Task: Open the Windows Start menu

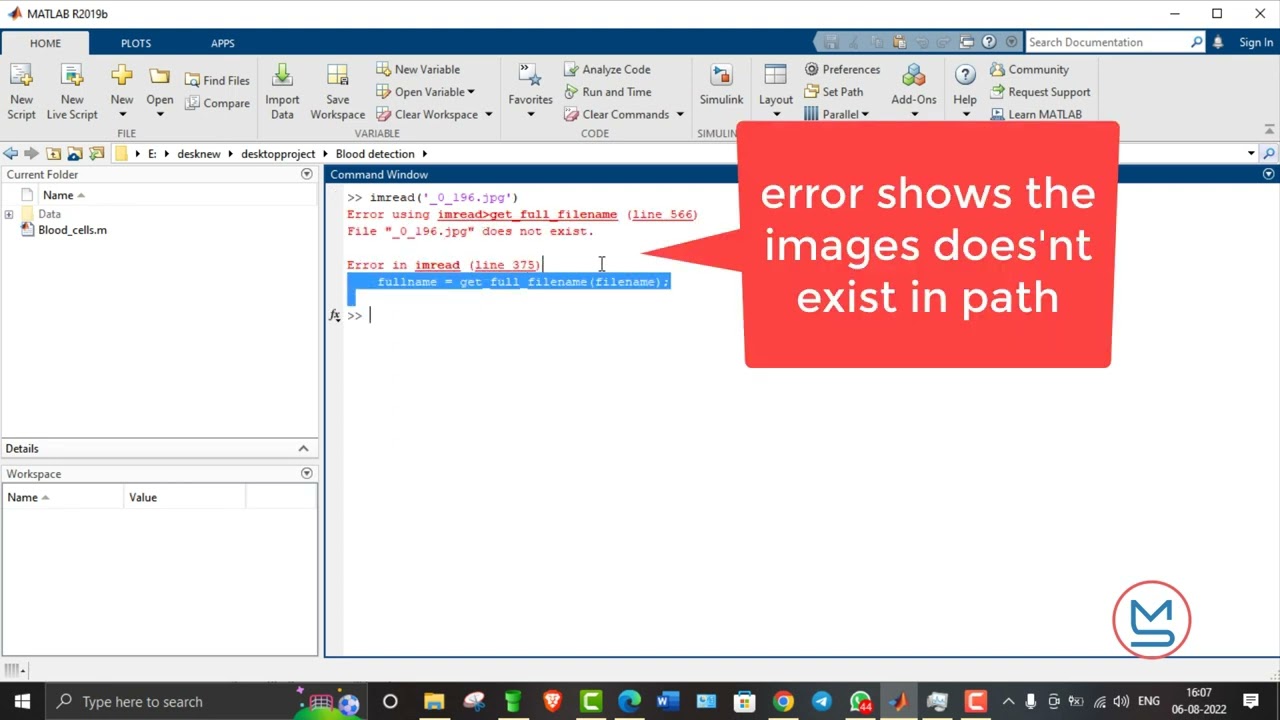Action: point(22,701)
